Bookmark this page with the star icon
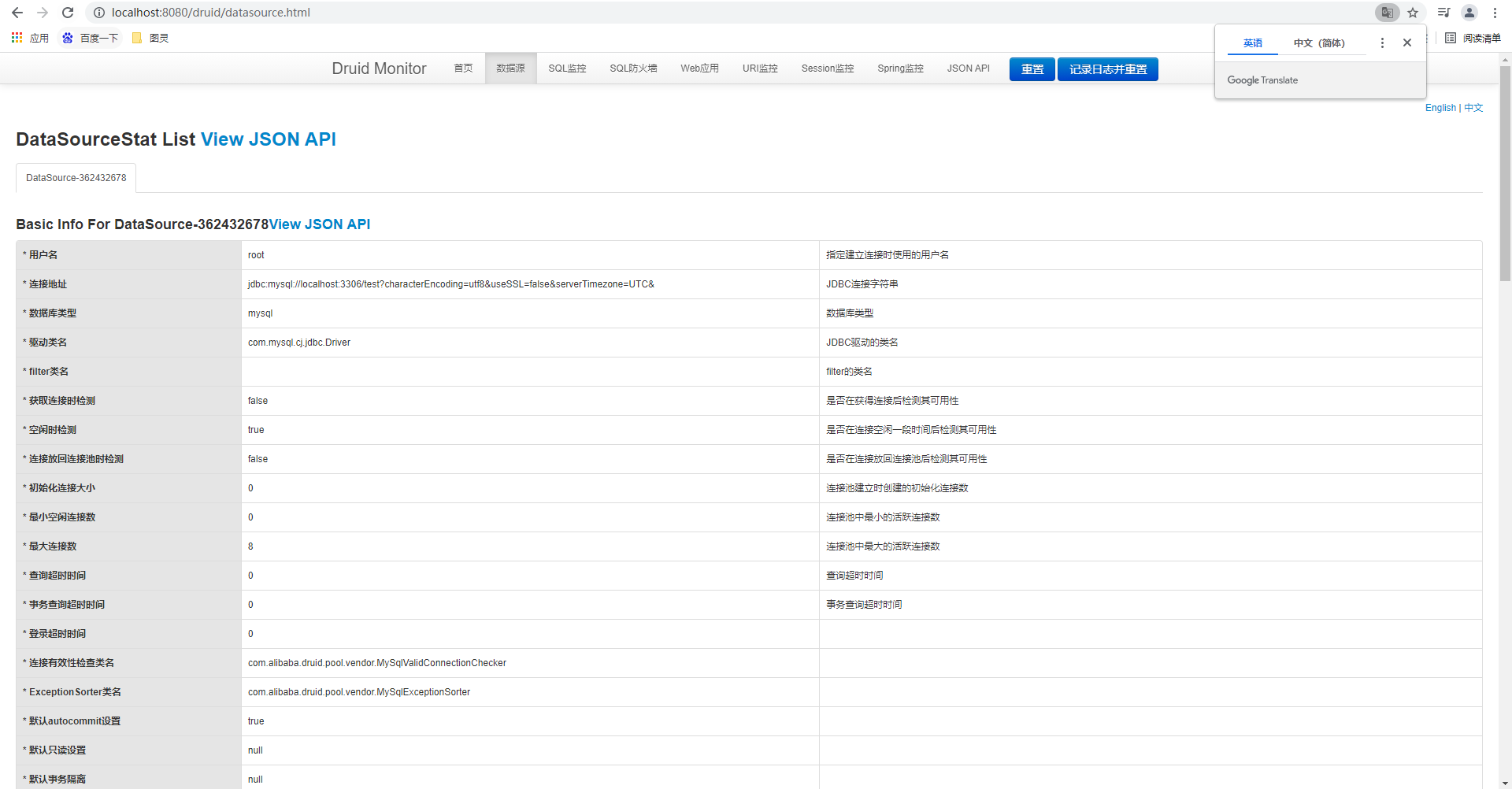 pos(1414,13)
